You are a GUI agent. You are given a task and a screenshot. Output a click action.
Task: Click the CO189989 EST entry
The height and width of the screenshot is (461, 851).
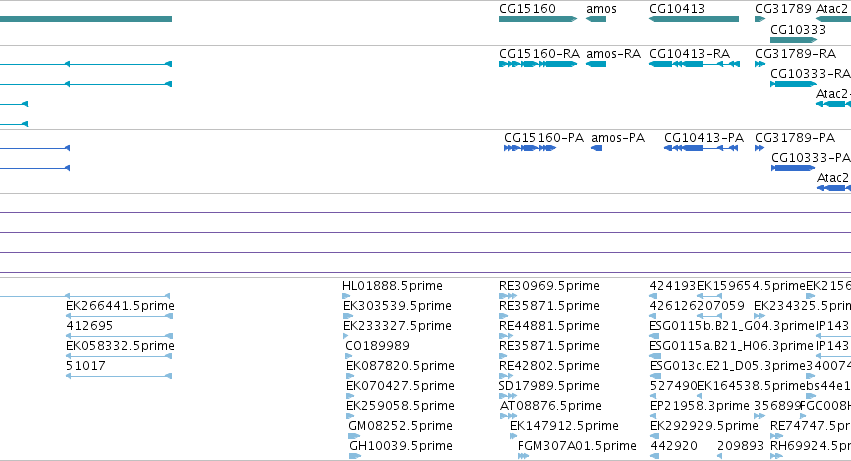click(377, 346)
